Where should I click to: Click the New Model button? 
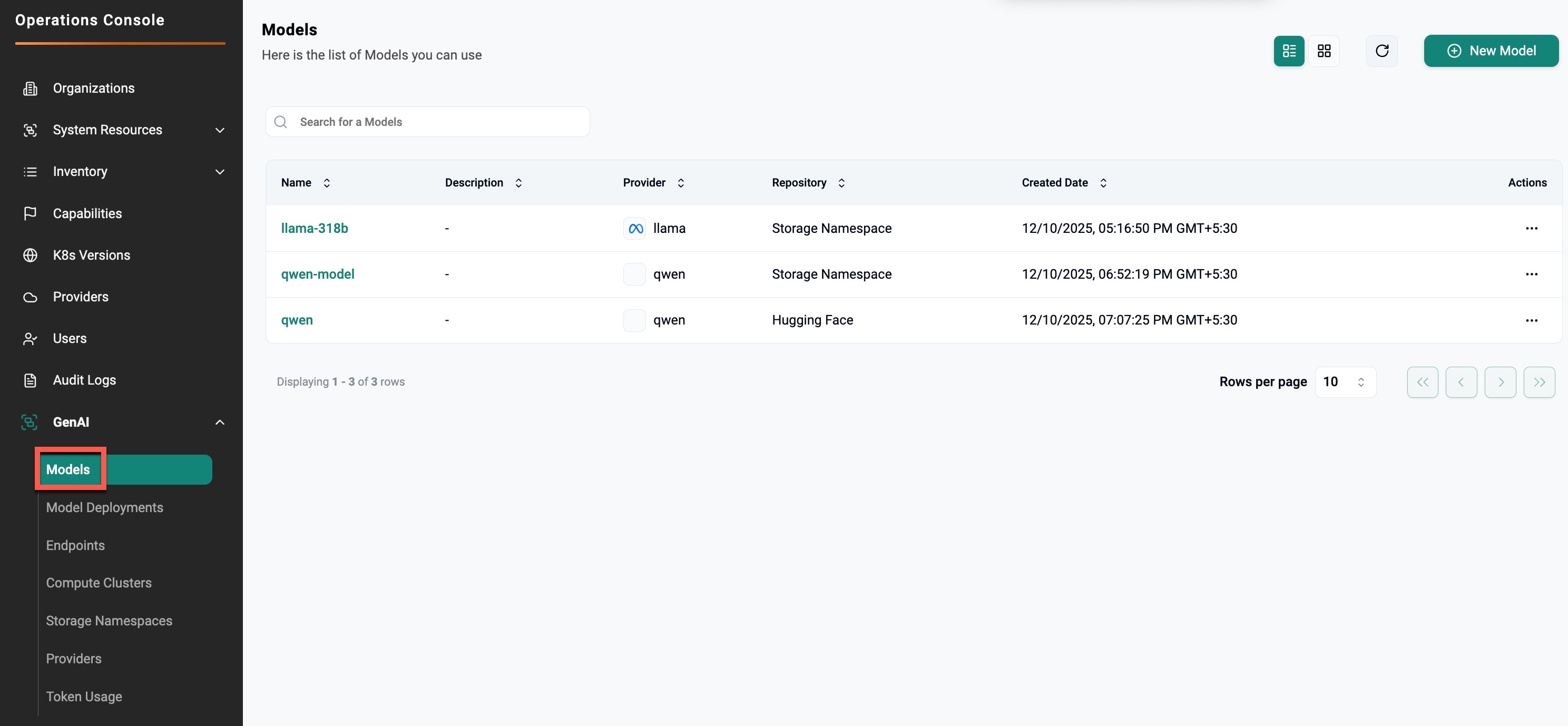[x=1491, y=51]
